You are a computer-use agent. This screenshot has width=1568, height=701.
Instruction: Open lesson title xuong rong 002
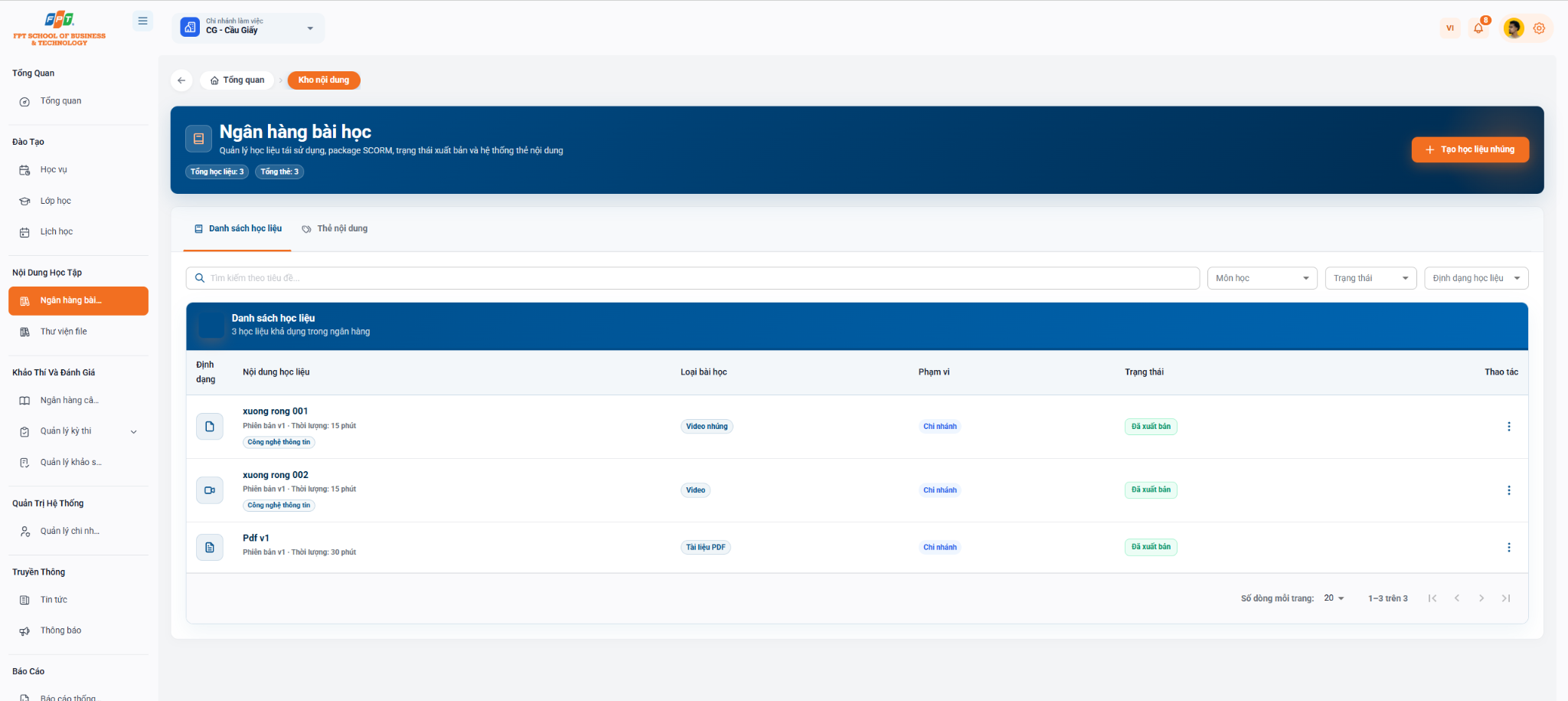(x=276, y=475)
